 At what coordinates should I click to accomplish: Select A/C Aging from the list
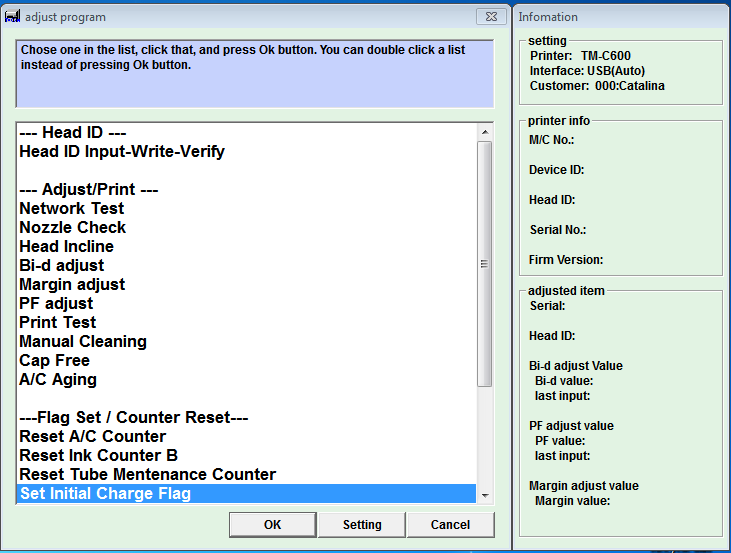58,380
